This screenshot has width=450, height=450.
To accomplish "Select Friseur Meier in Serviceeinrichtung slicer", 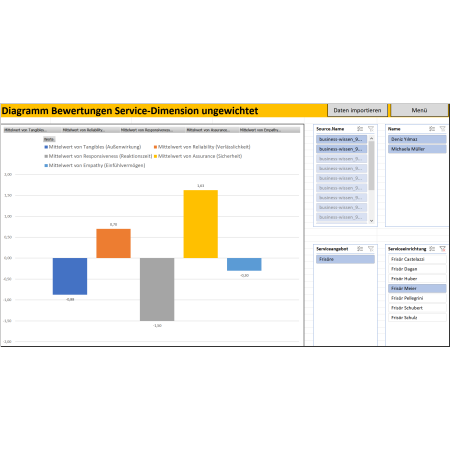I will click(x=417, y=288).
